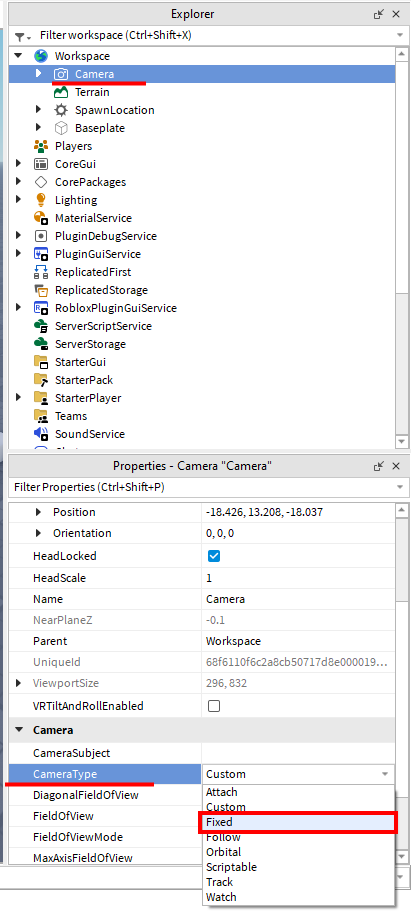Image resolution: width=411 pixels, height=922 pixels.
Task: Click the Explorer filter funnel icon
Action: click(21, 36)
